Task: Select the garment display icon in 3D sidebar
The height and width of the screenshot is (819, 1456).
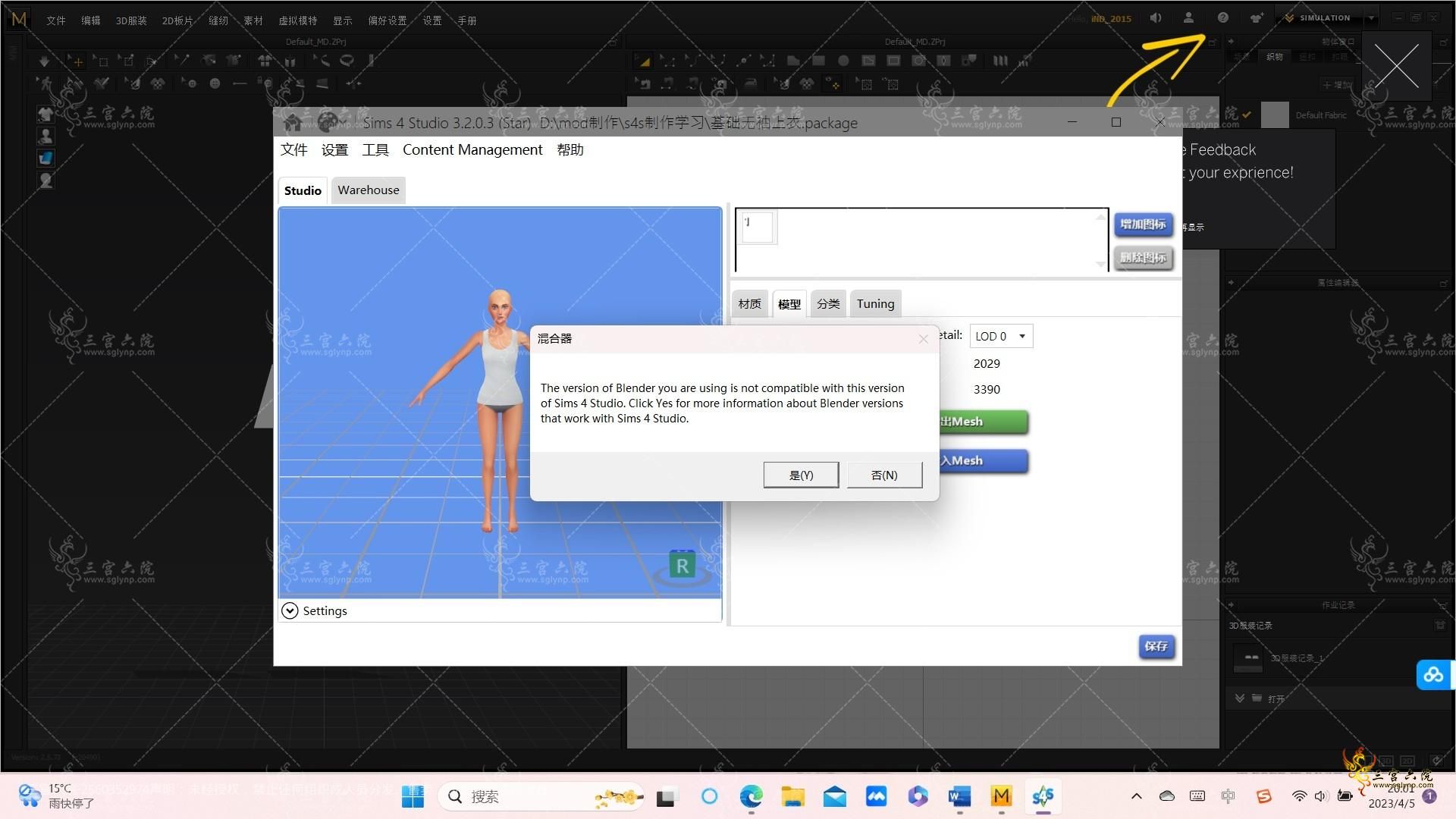Action: 45,114
